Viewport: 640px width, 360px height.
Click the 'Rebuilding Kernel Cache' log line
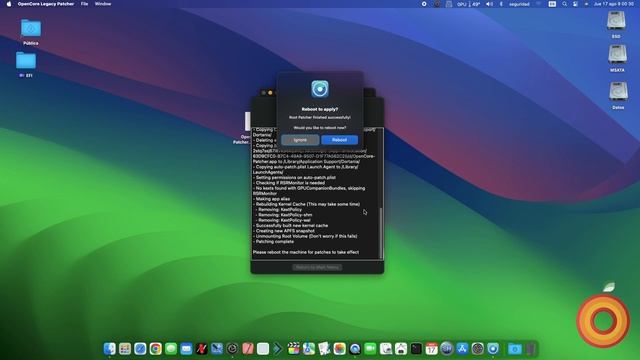coord(307,204)
